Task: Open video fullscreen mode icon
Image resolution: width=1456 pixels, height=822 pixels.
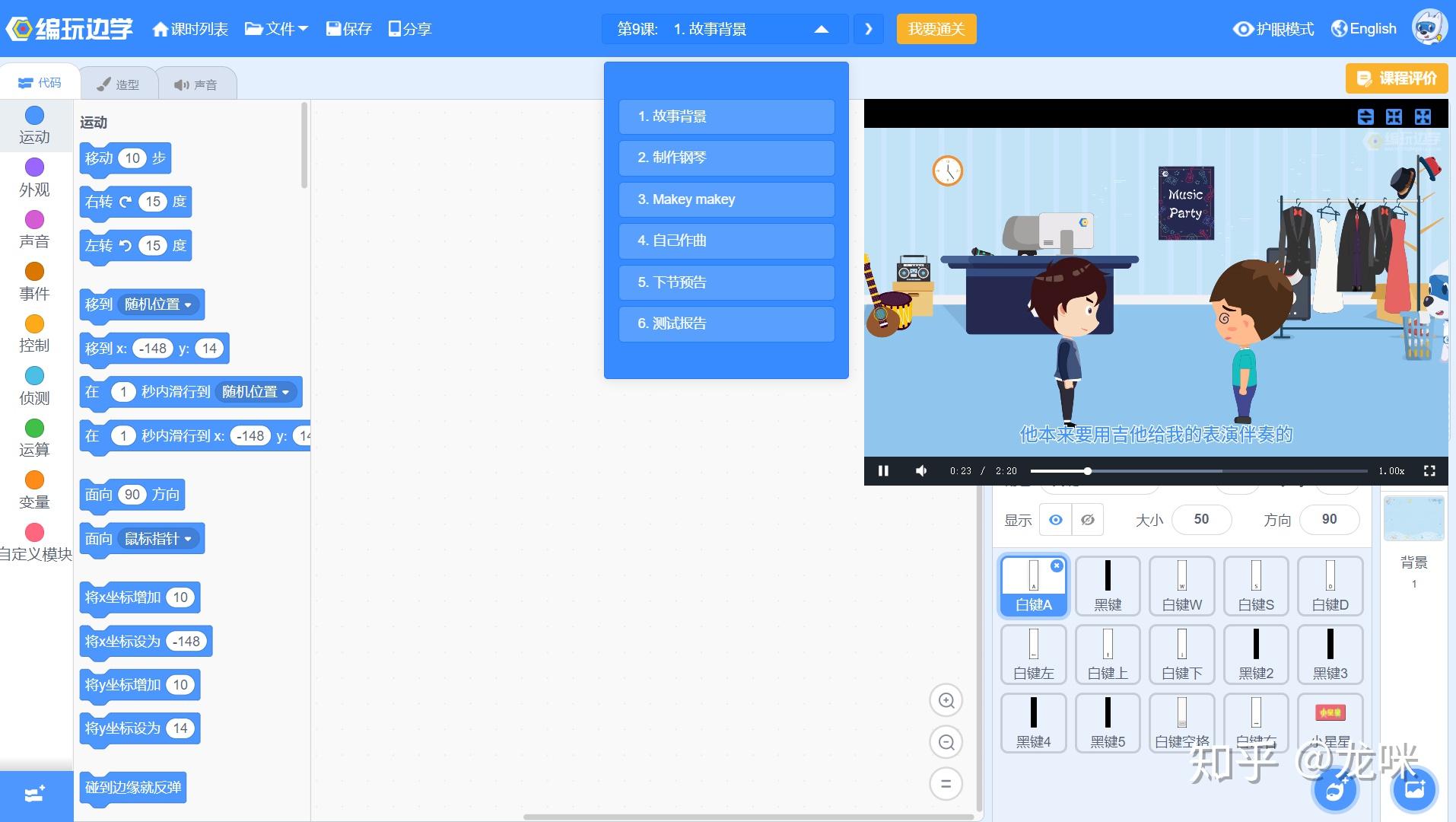Action: pyautogui.click(x=1429, y=471)
